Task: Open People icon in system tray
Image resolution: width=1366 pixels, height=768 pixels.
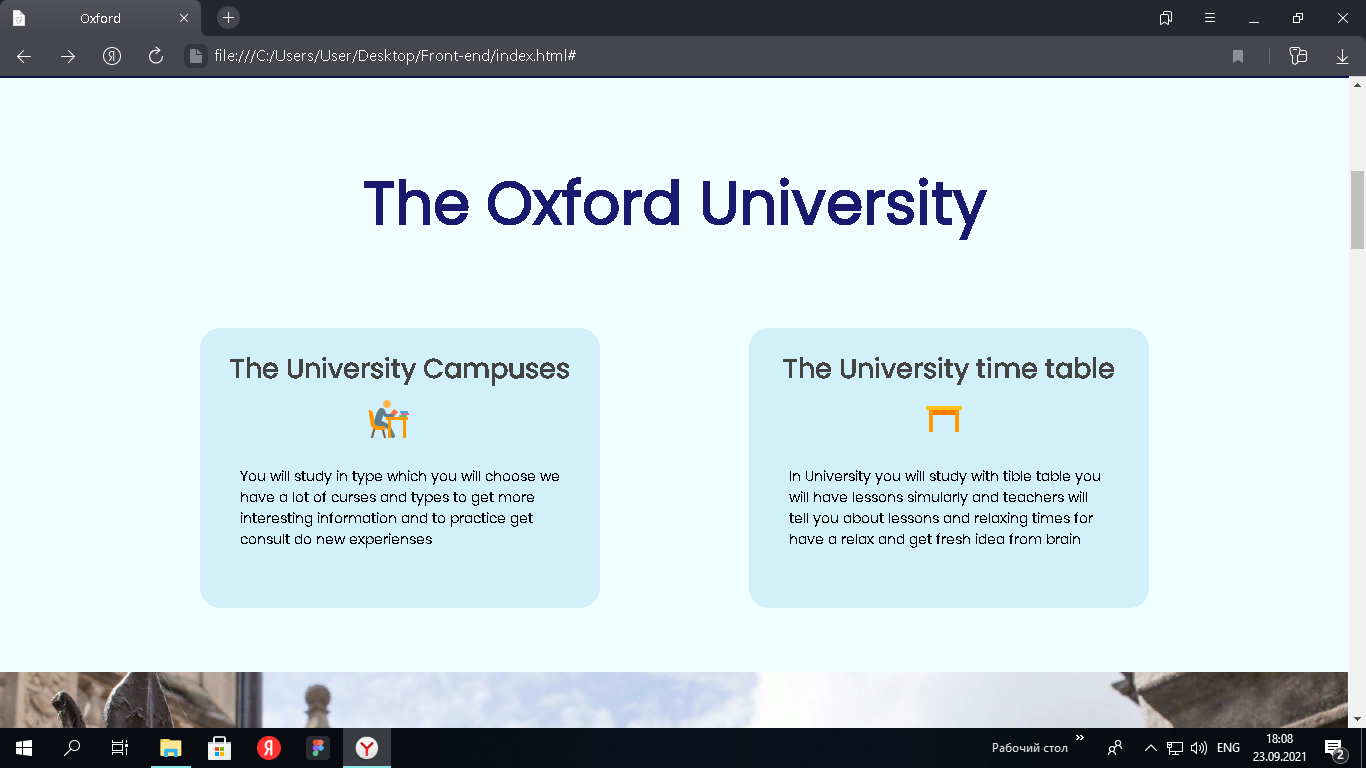Action: tap(1115, 748)
